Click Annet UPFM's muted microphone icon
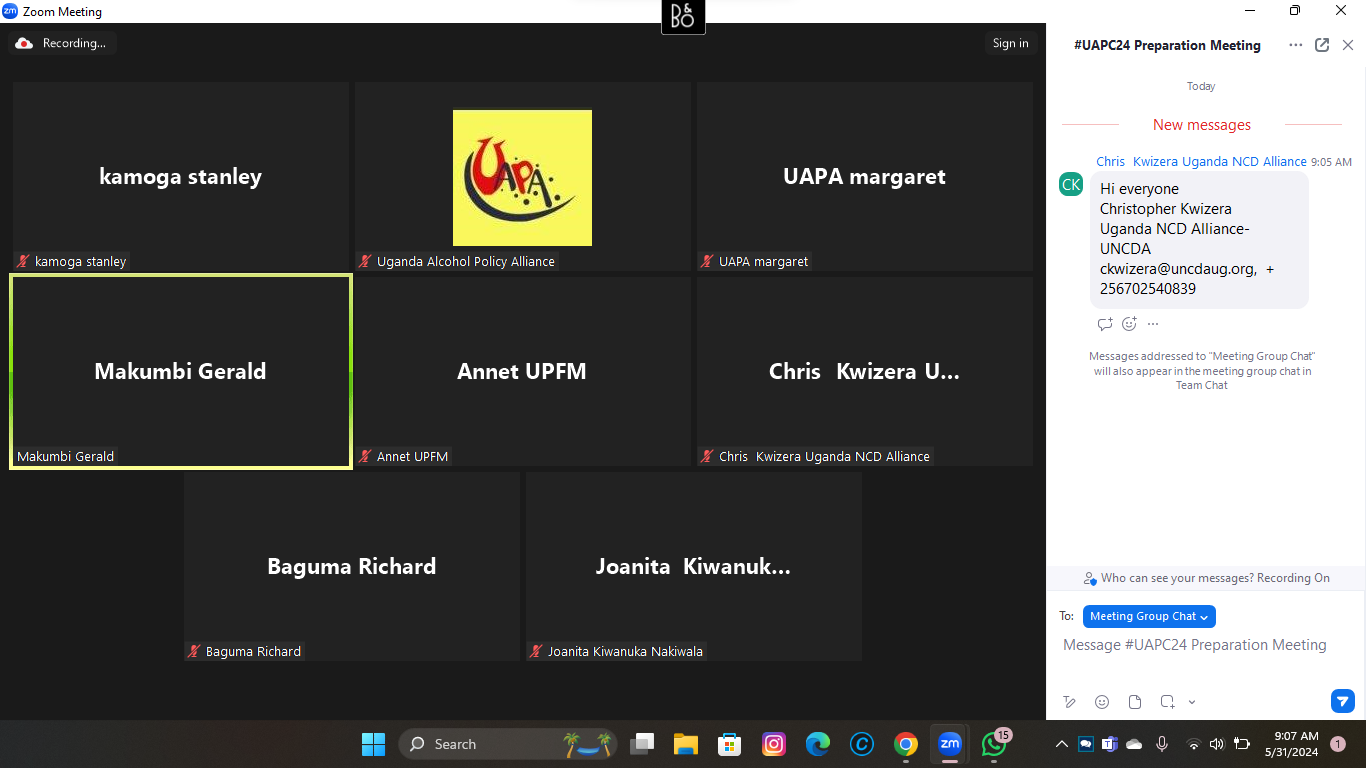Image resolution: width=1366 pixels, height=768 pixels. tap(366, 457)
